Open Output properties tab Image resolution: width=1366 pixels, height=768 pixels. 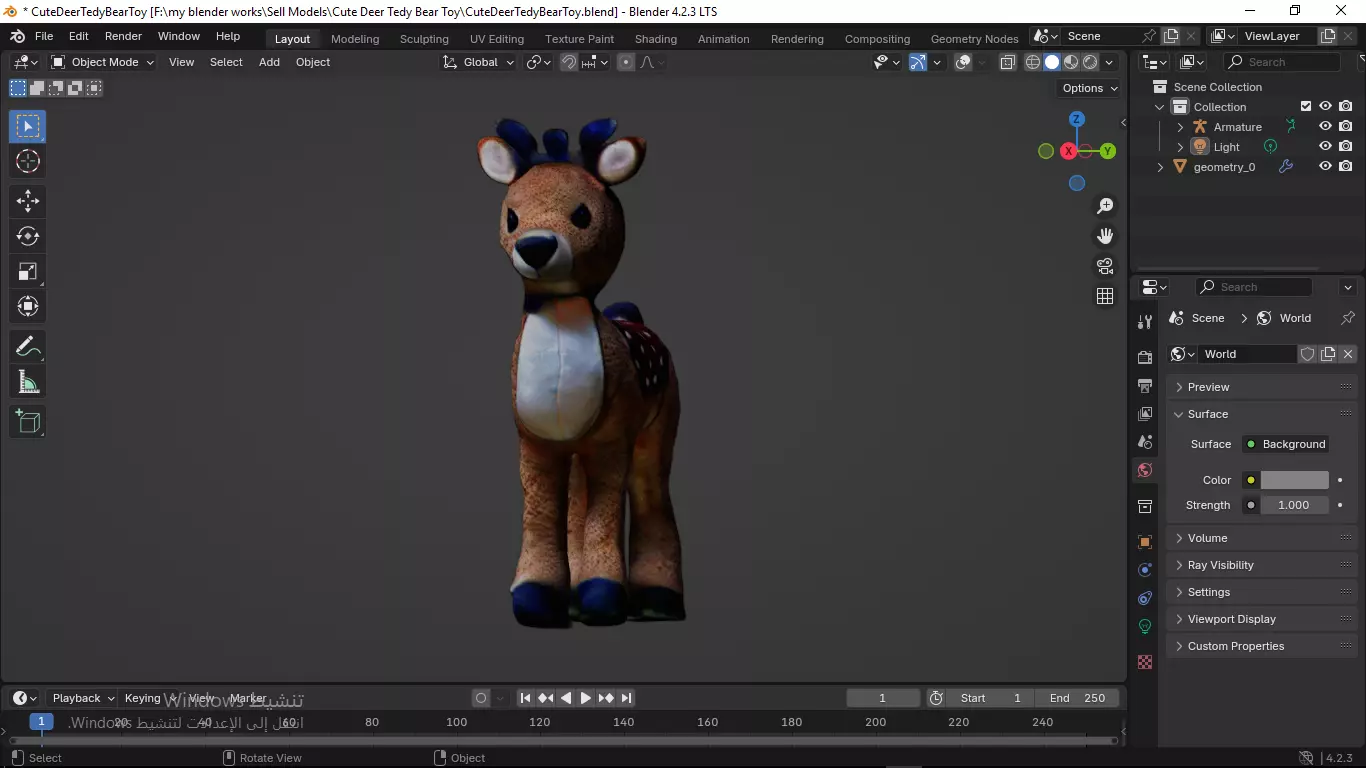(1145, 385)
